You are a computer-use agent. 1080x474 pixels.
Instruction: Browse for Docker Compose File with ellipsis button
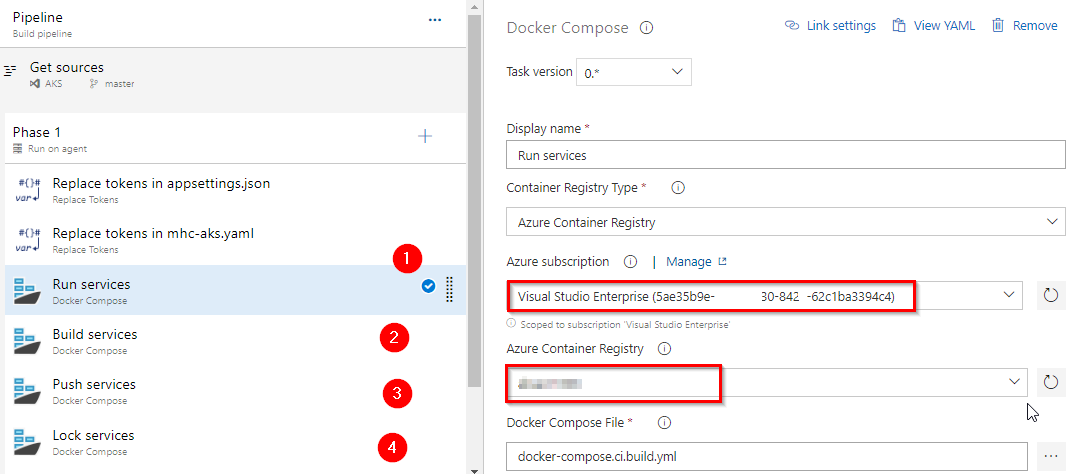[x=1050, y=456]
